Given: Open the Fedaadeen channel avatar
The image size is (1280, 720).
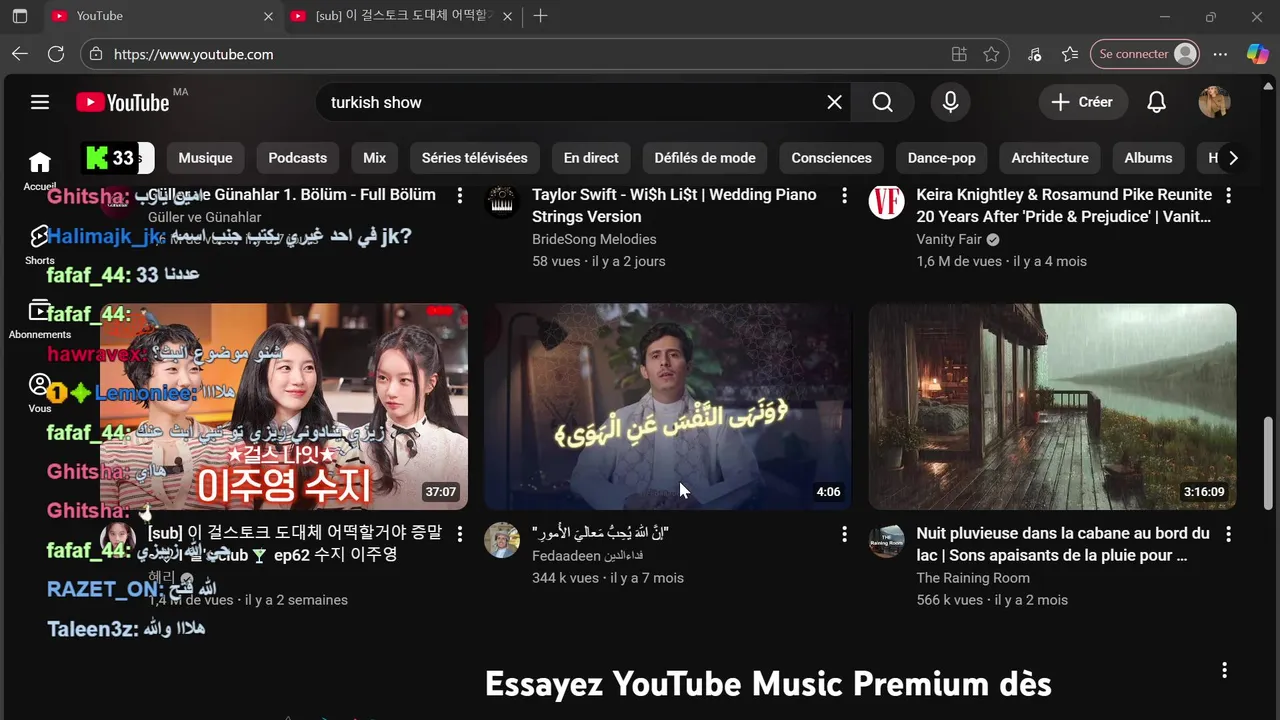Looking at the screenshot, I should (502, 540).
